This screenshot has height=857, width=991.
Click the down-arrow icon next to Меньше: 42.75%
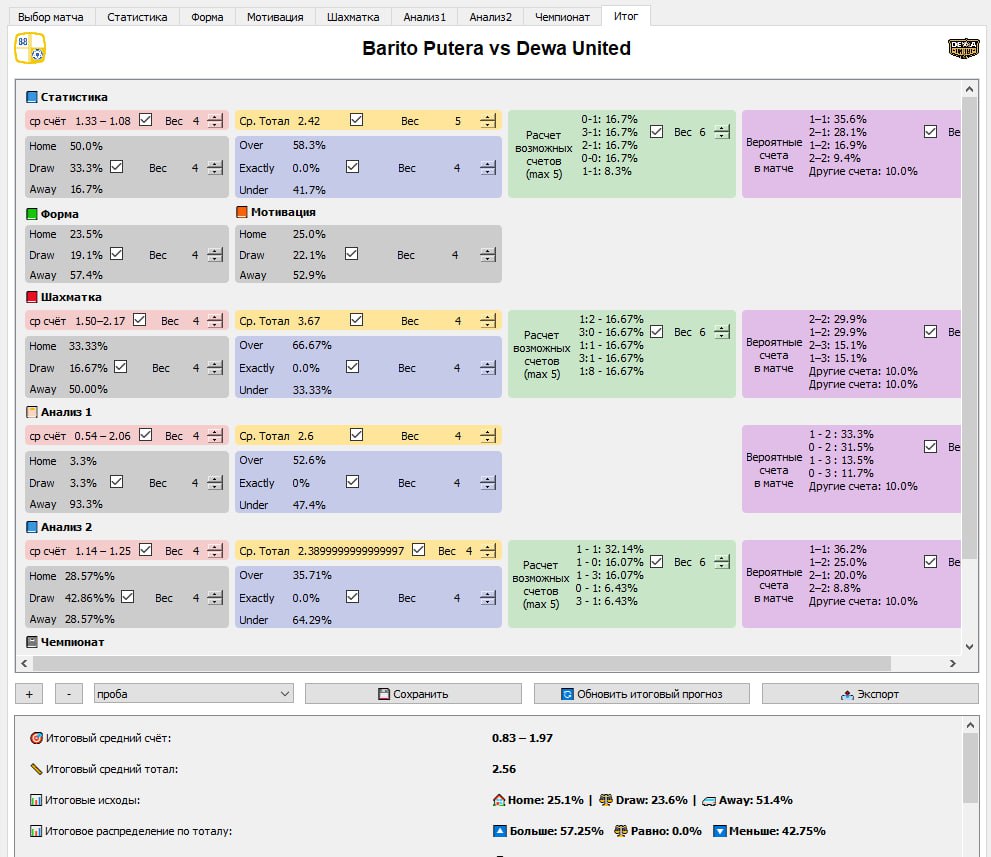720,831
